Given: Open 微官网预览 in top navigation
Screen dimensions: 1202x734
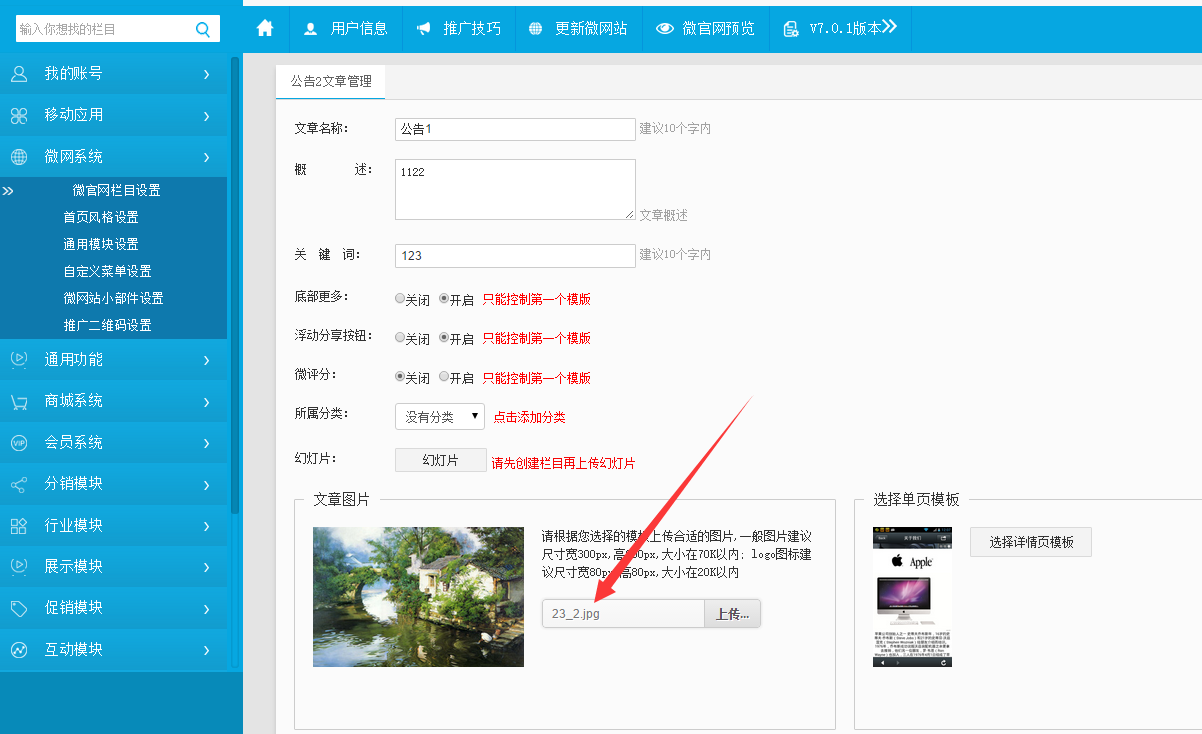Looking at the screenshot, I should (705, 28).
